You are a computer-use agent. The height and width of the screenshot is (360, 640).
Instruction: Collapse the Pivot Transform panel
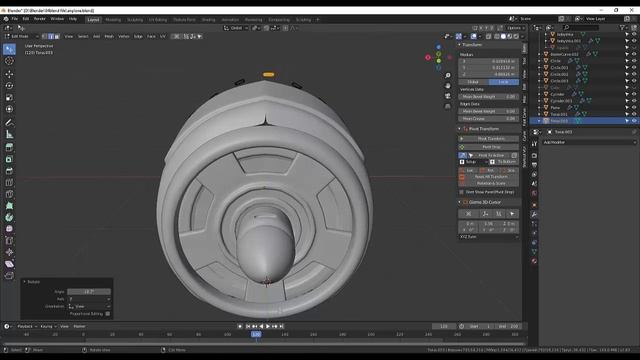[460, 129]
